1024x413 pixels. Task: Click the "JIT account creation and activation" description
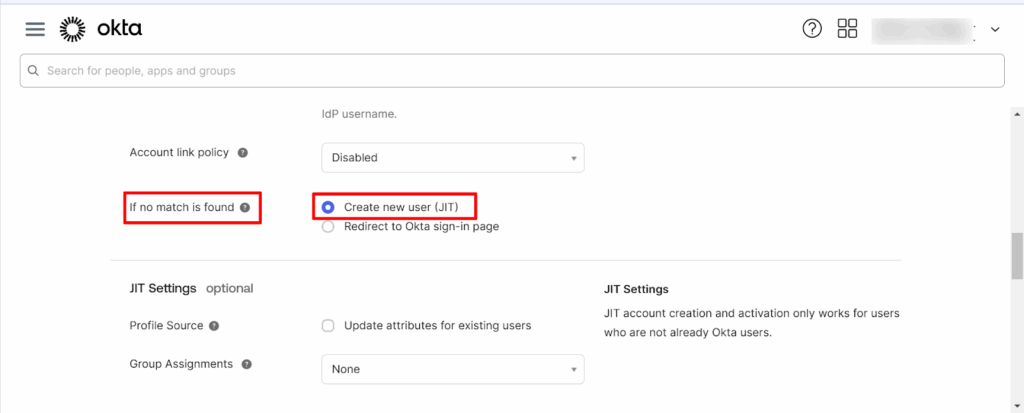(752, 323)
